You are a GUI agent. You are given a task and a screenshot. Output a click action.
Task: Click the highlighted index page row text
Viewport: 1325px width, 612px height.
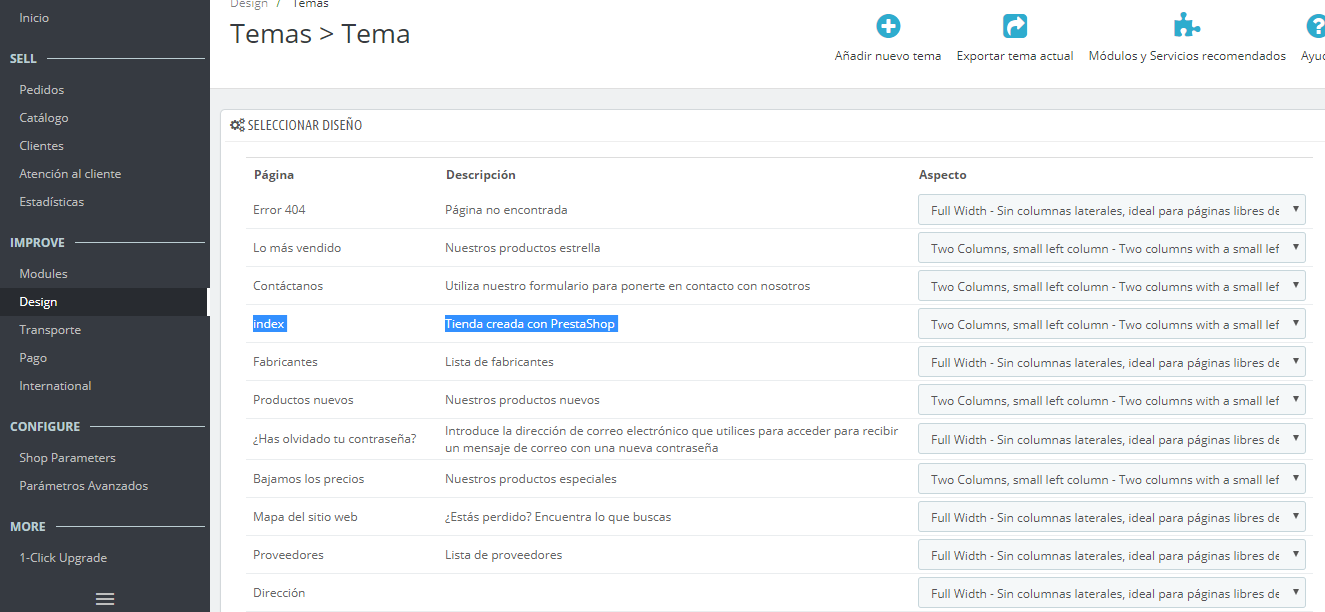pyautogui.click(x=270, y=324)
